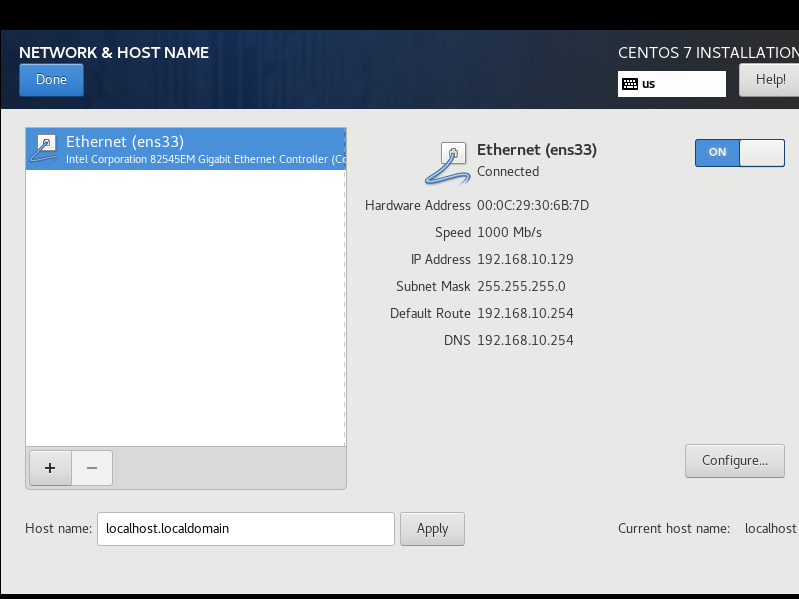Toggle the Ethernet ens33 ON switch
Image resolution: width=799 pixels, height=599 pixels.
[x=739, y=152]
